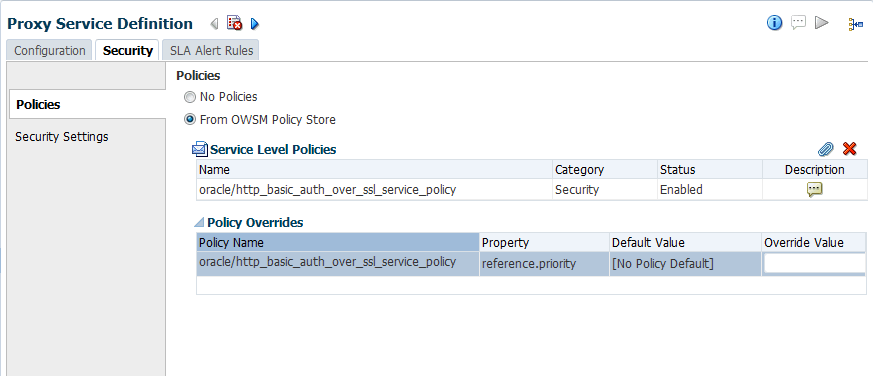Click the Default Value column header
The width and height of the screenshot is (873, 376).
(685, 242)
